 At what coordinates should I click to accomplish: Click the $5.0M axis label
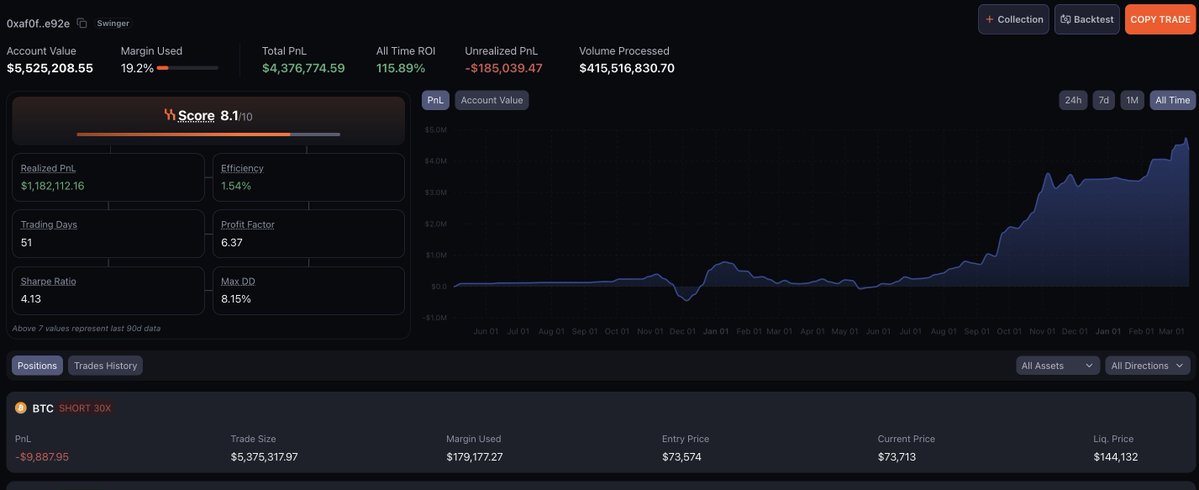coord(436,130)
